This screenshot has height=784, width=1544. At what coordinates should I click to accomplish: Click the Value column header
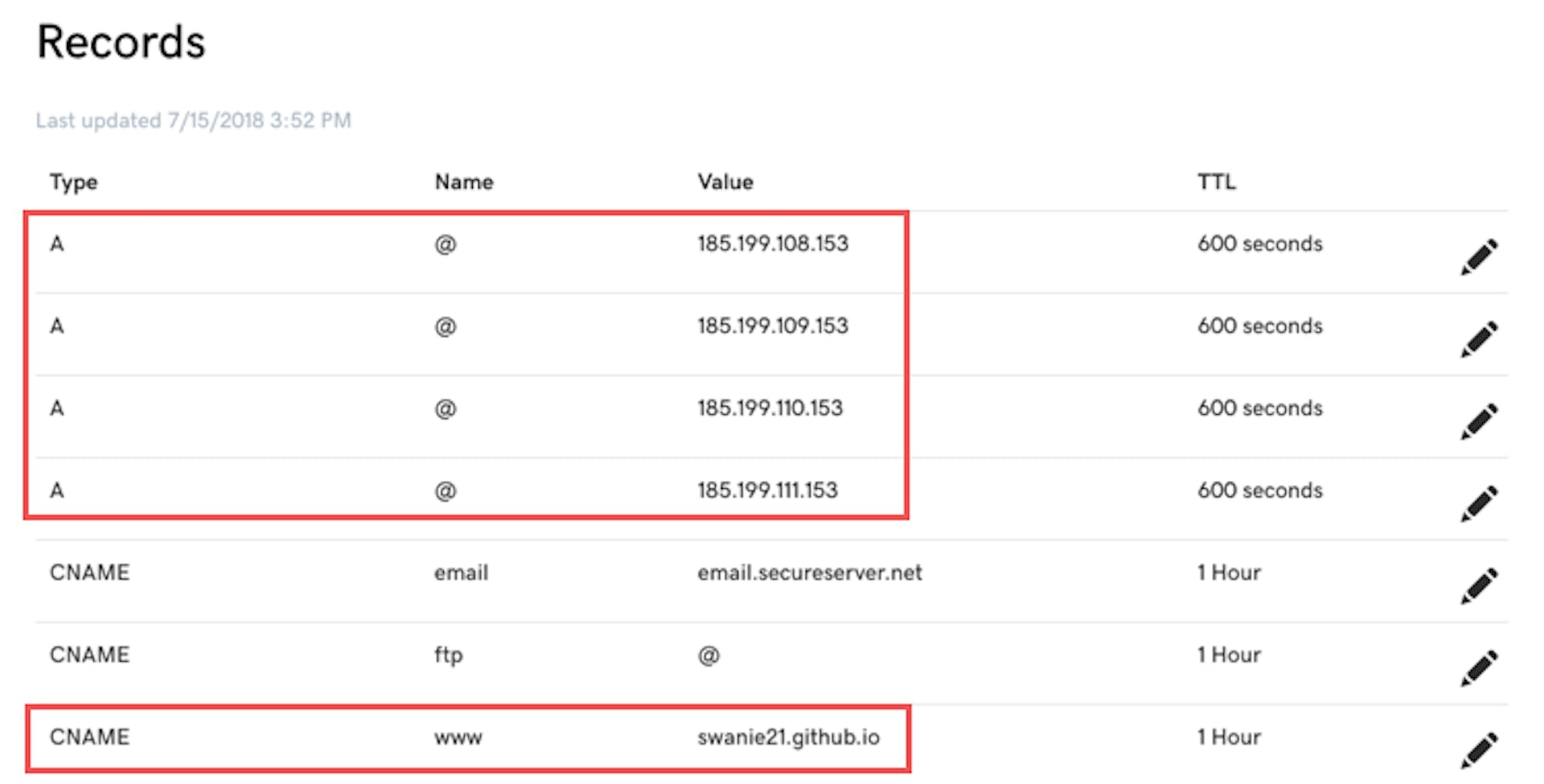[x=725, y=183]
